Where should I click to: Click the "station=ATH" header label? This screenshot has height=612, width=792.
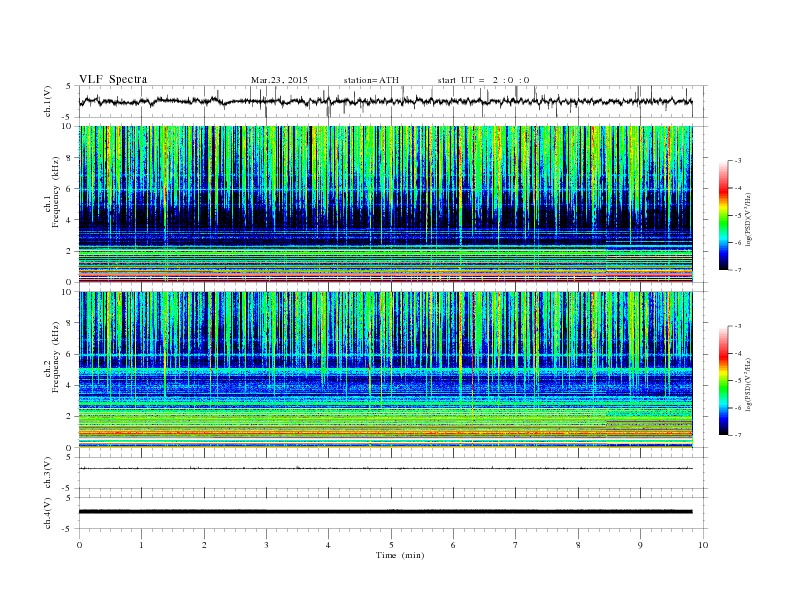pyautogui.click(x=371, y=80)
